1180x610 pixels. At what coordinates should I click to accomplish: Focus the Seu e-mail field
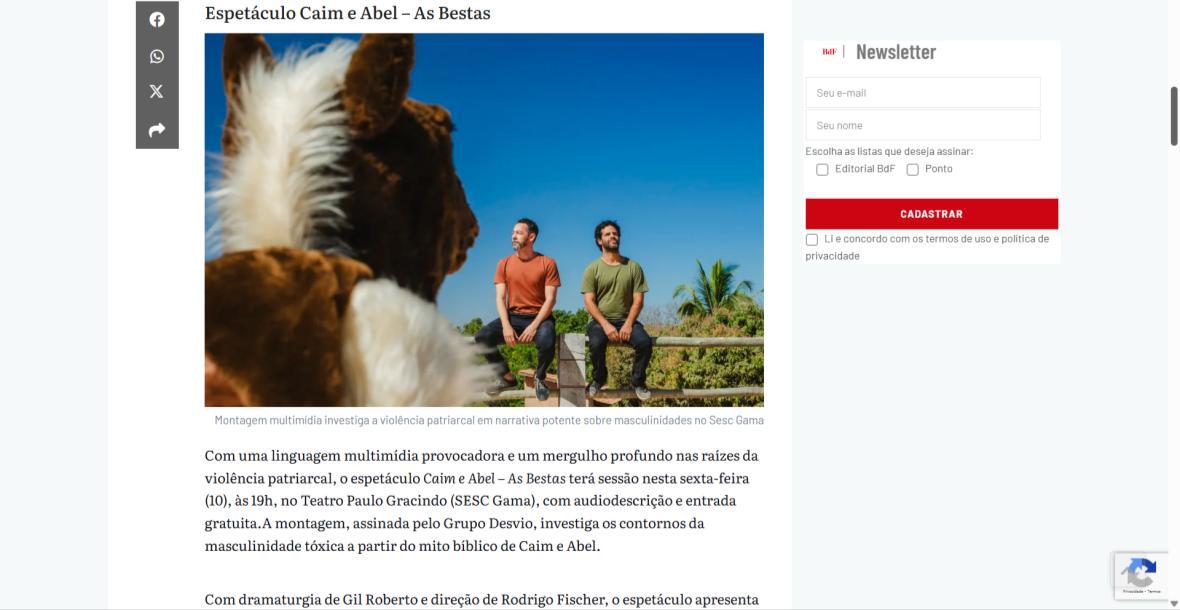point(923,93)
